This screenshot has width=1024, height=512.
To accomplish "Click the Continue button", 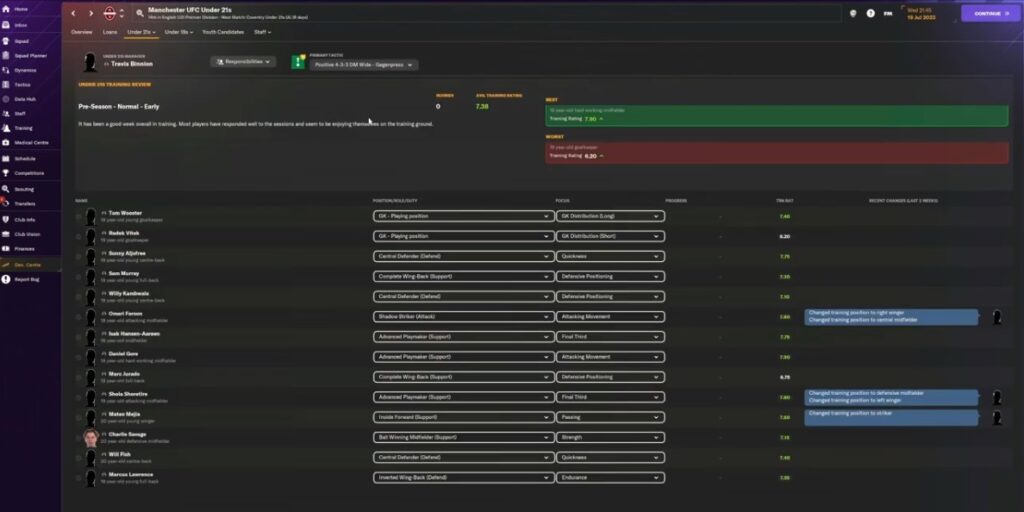I will pos(991,13).
